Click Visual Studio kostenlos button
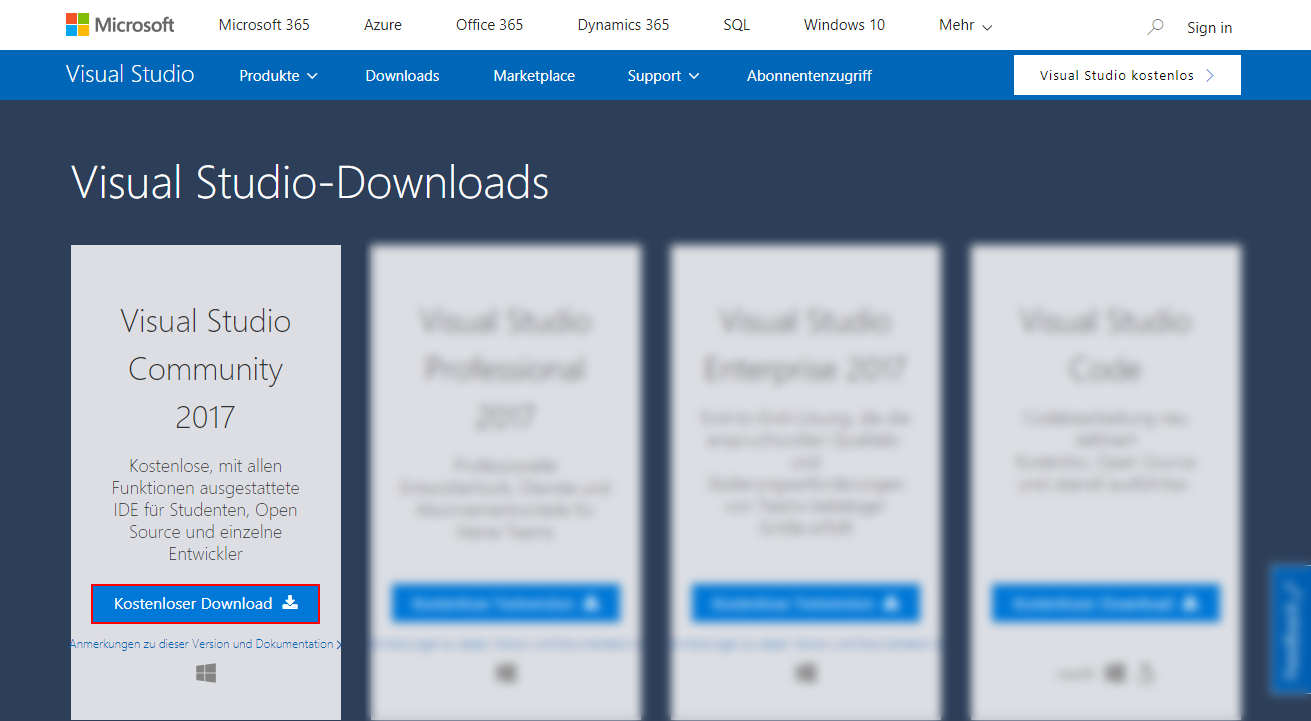The height and width of the screenshot is (721, 1311). coord(1127,75)
